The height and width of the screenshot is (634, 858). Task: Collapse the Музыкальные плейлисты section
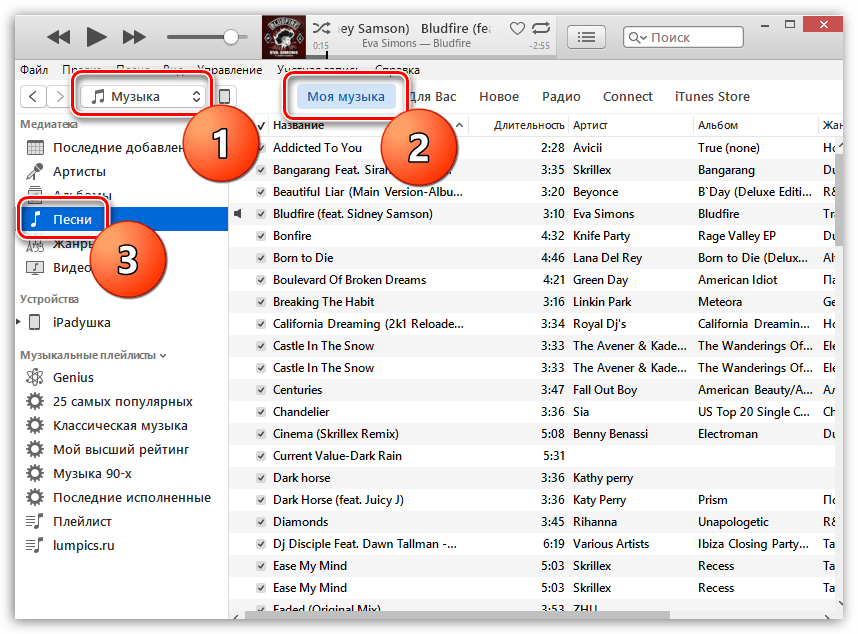[163, 356]
